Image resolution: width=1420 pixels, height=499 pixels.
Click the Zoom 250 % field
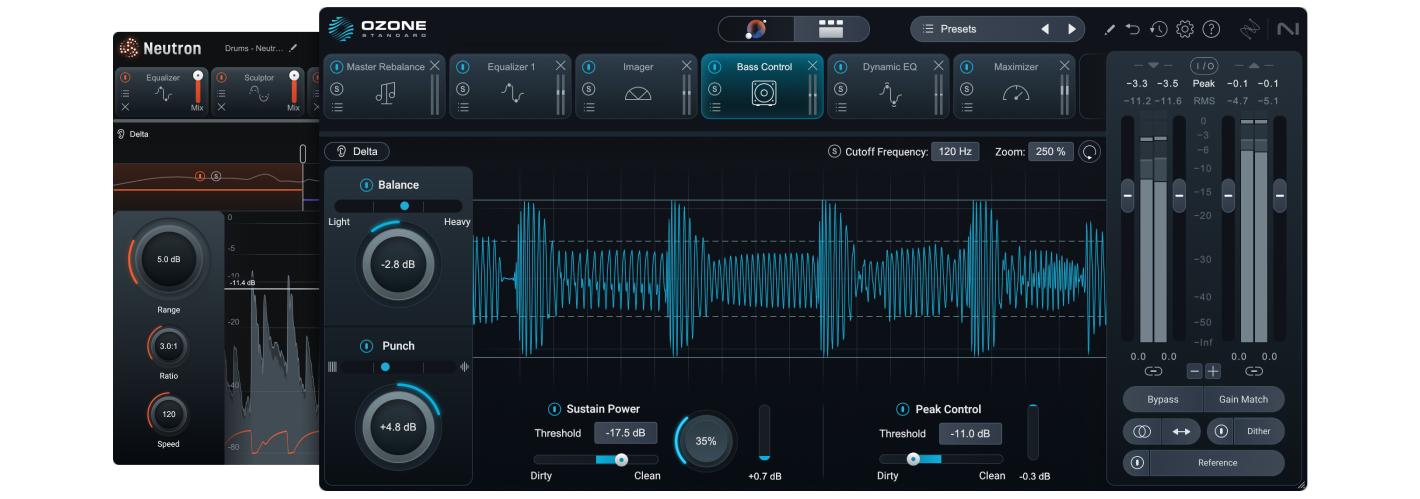click(x=1050, y=152)
